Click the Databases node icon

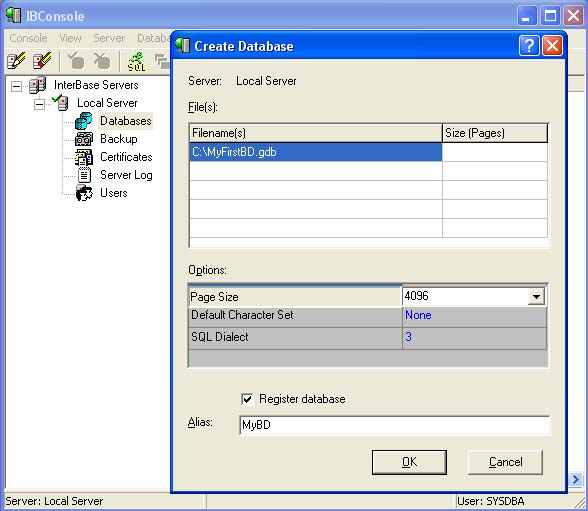coord(84,121)
